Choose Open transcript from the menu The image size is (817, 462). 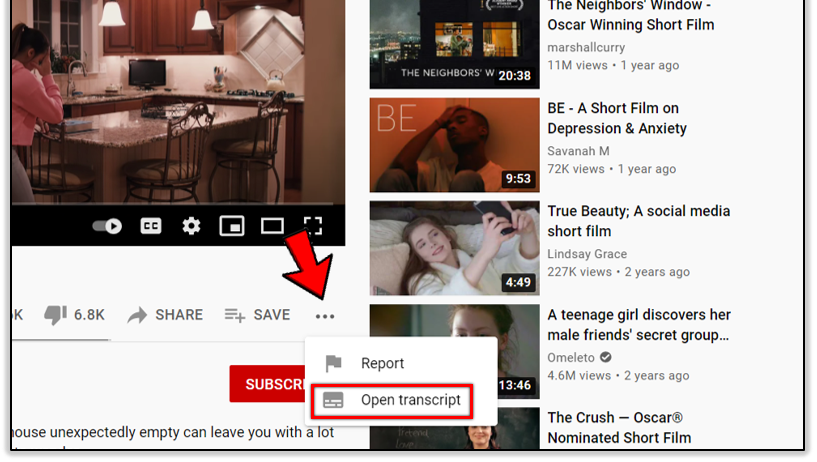point(392,401)
